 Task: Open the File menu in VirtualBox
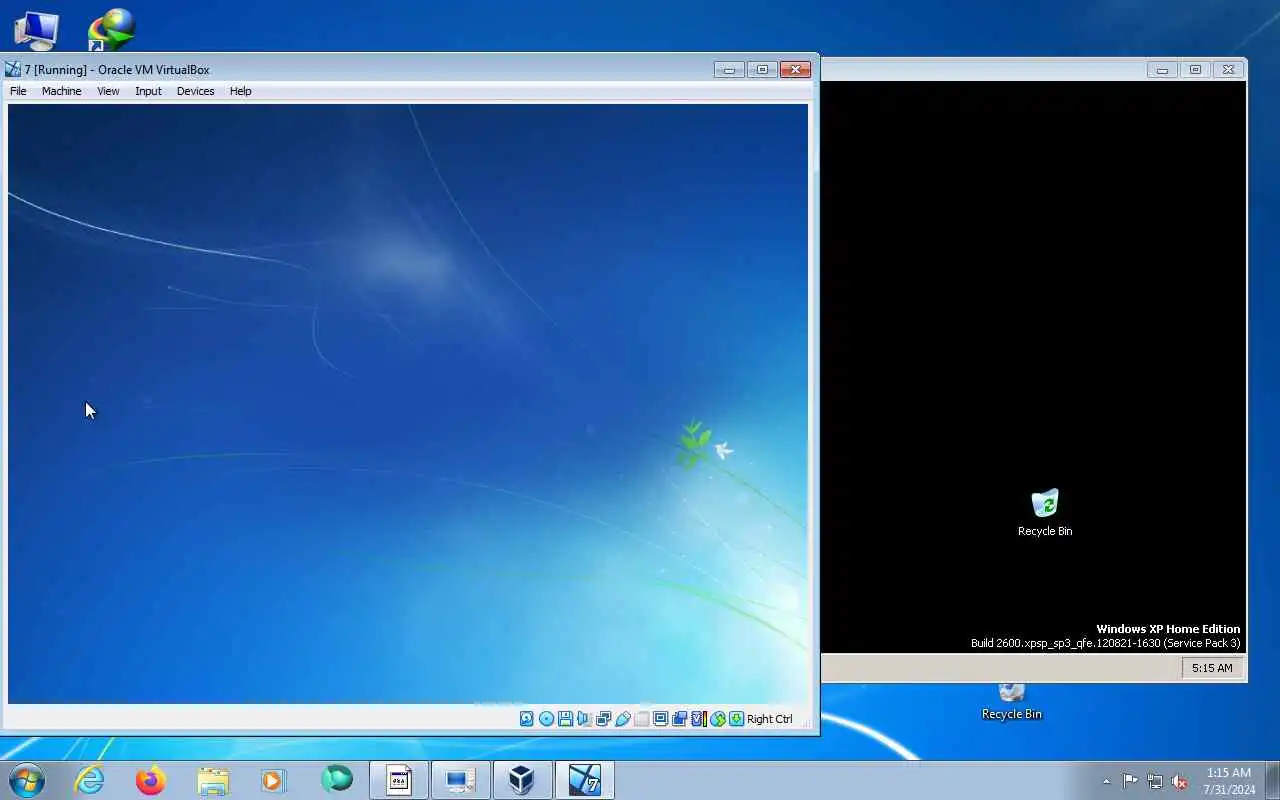pyautogui.click(x=18, y=91)
